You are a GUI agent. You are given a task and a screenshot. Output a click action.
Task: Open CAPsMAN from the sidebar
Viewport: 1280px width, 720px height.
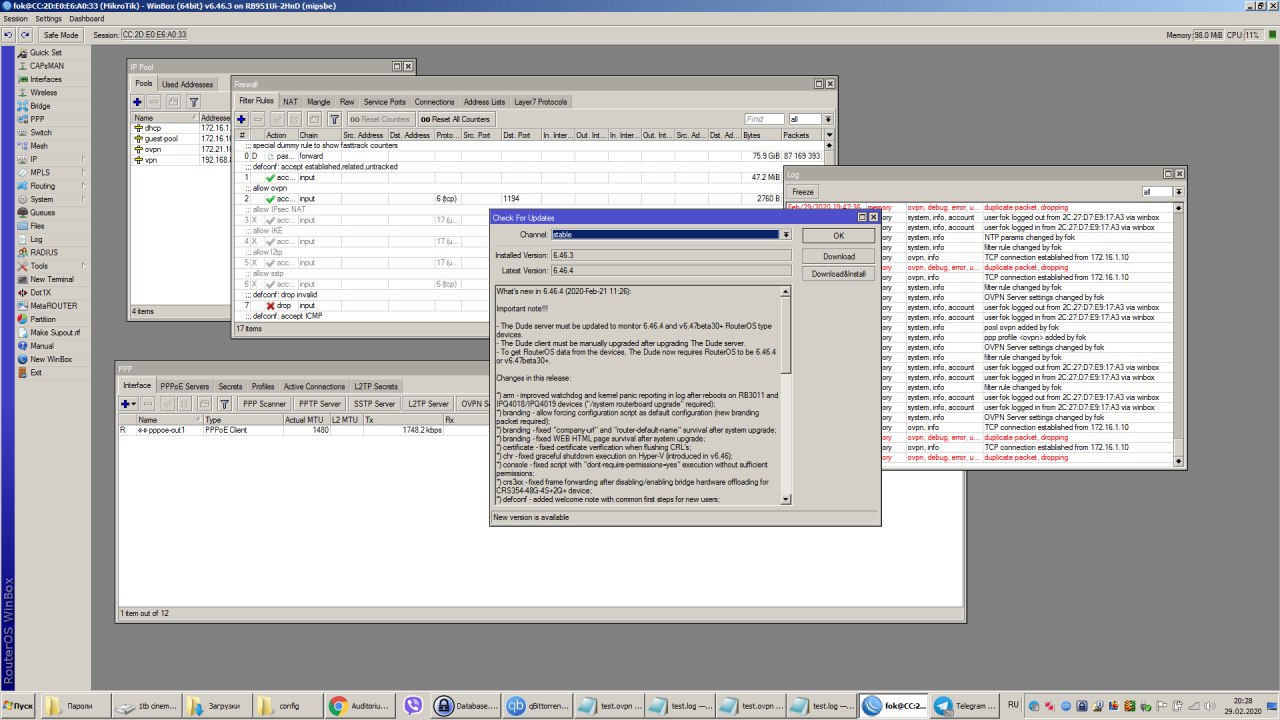45,66
